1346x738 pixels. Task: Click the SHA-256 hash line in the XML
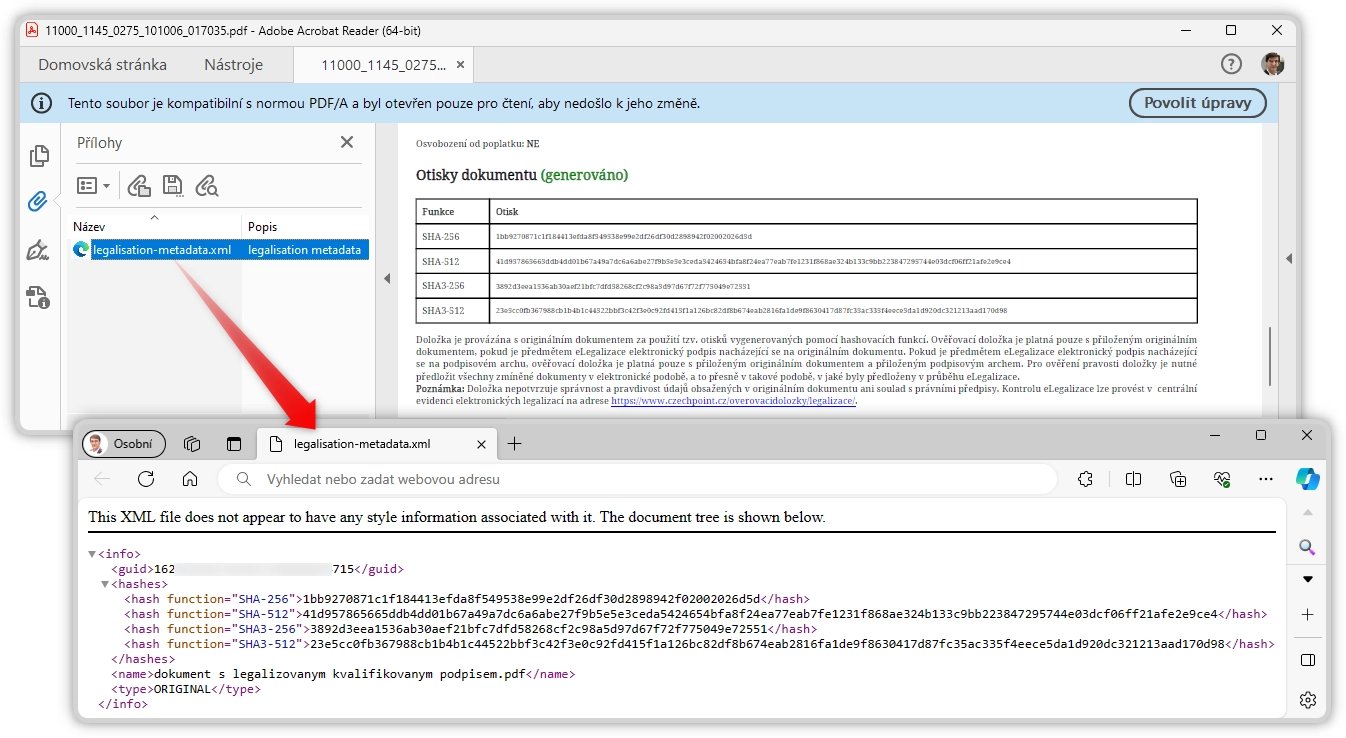(467, 599)
